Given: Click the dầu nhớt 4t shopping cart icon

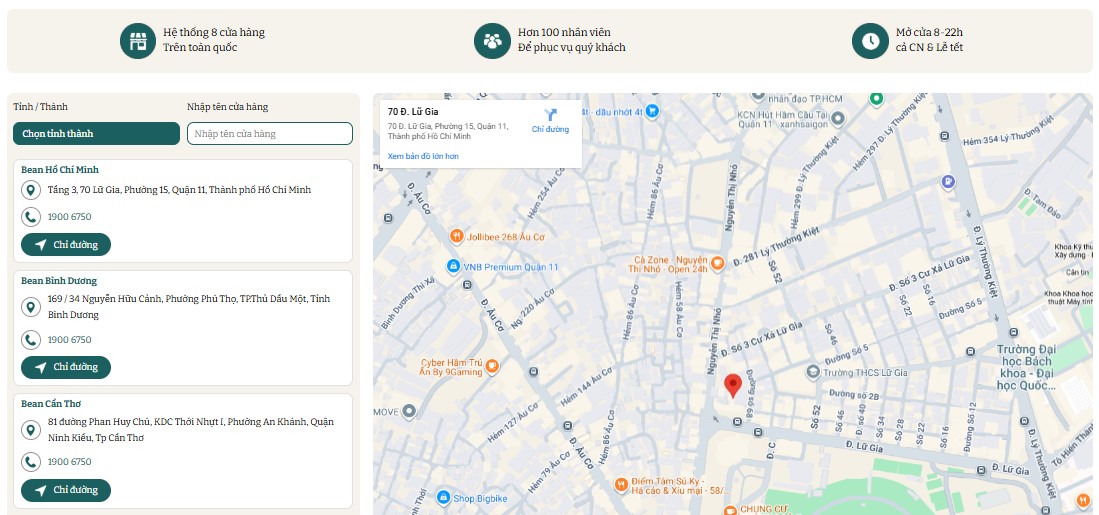Looking at the screenshot, I should pyautogui.click(x=653, y=111).
